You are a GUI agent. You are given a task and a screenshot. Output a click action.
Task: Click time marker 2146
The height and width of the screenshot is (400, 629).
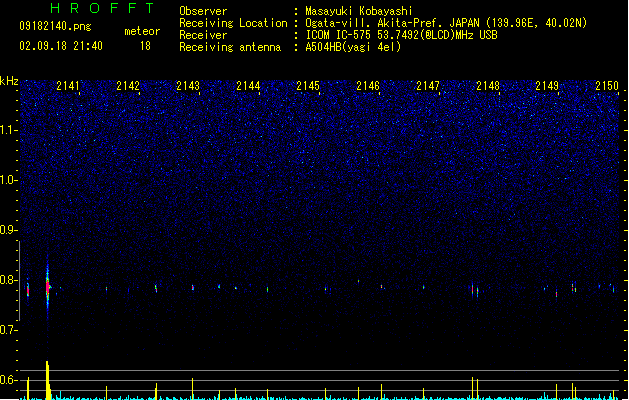[368, 86]
